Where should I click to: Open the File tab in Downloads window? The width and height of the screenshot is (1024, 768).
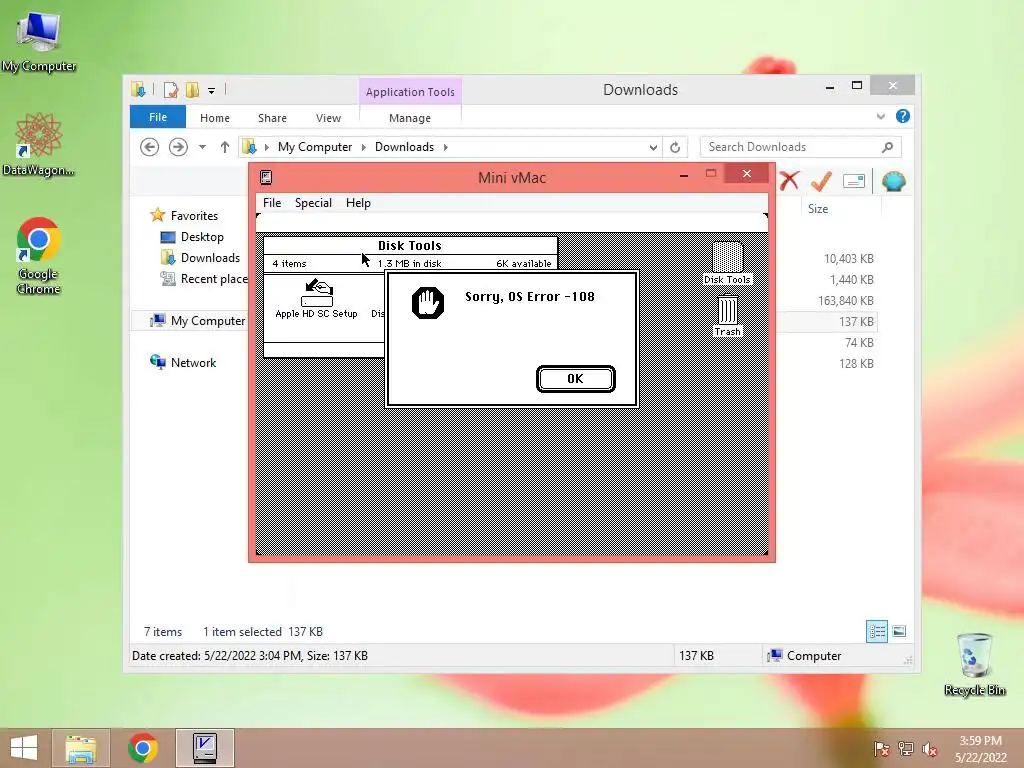(x=158, y=118)
